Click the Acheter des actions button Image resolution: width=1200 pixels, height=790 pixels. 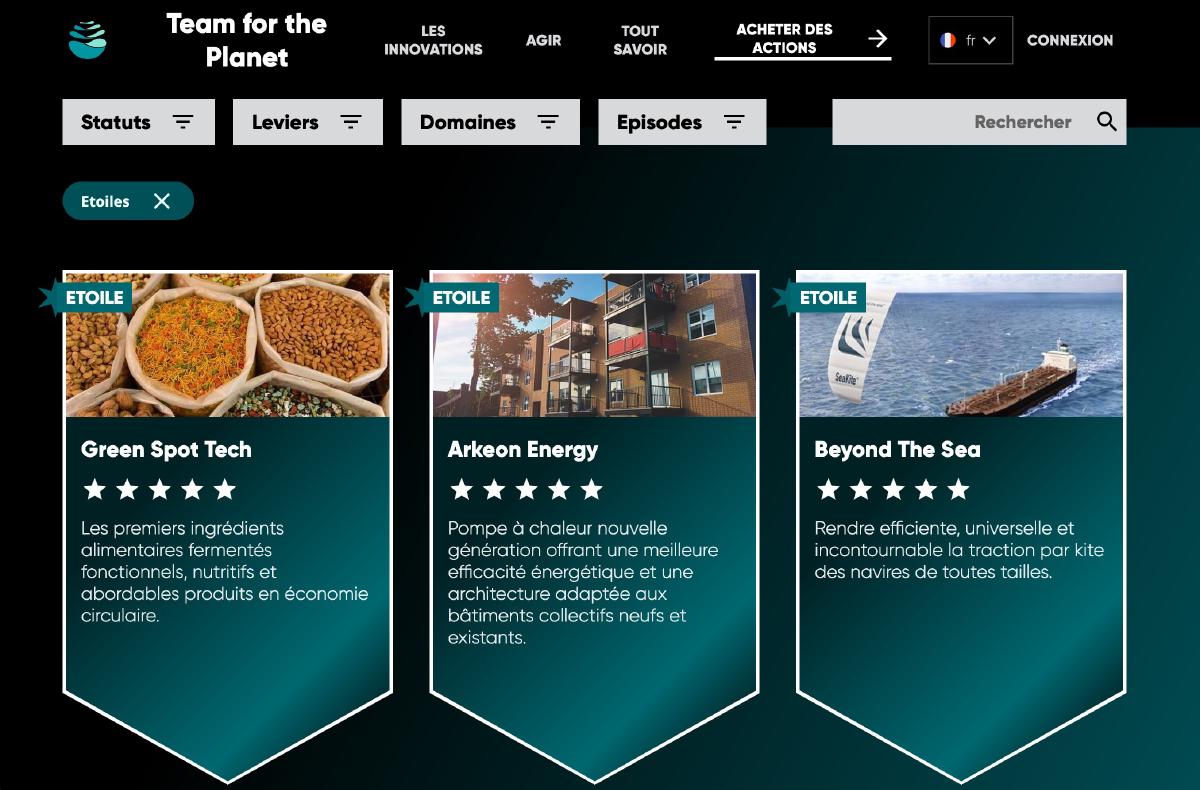point(802,39)
